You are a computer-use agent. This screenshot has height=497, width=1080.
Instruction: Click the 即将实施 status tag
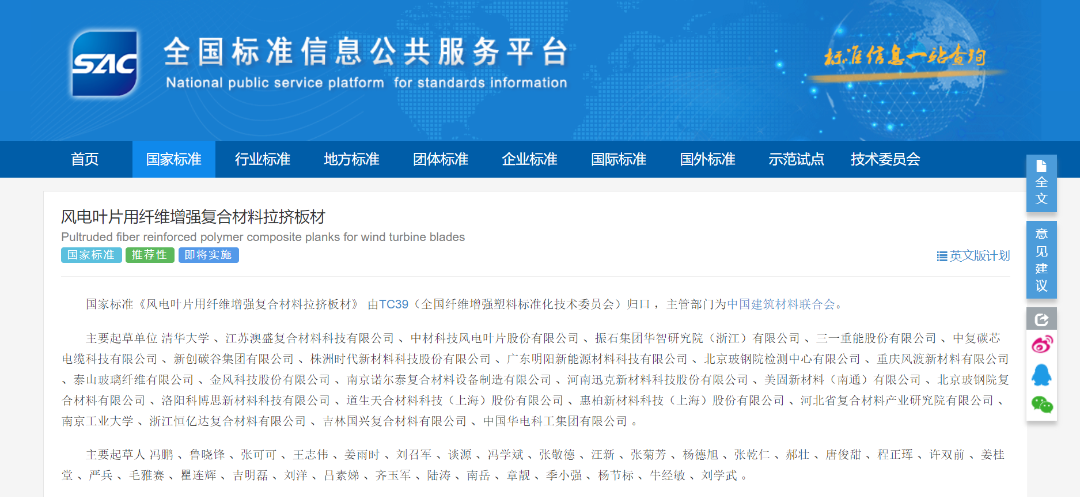pyautogui.click(x=208, y=255)
